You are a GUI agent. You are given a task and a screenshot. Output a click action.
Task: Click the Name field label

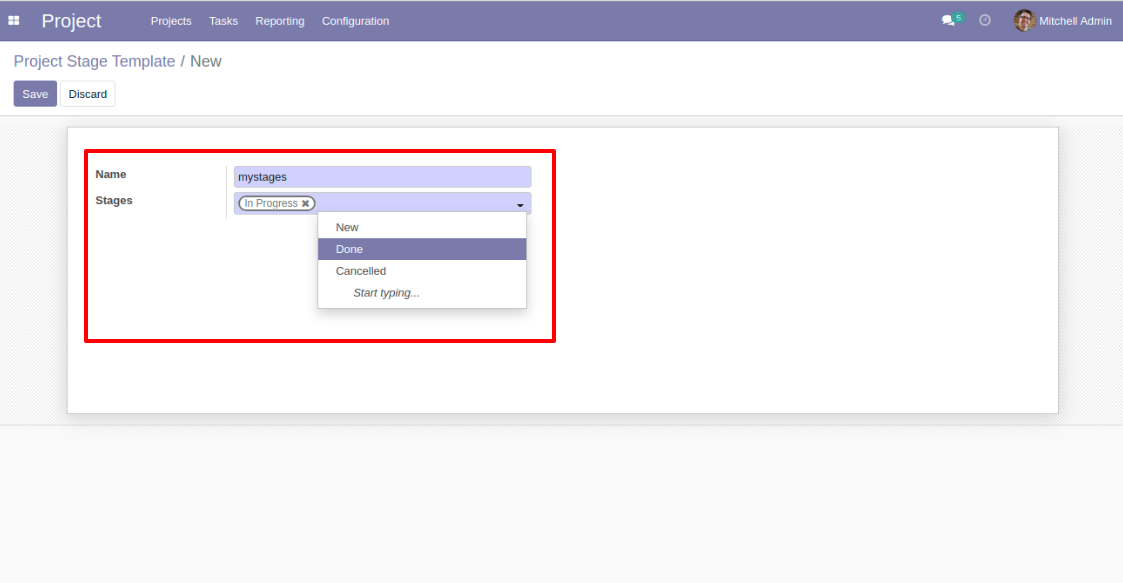click(x=110, y=174)
